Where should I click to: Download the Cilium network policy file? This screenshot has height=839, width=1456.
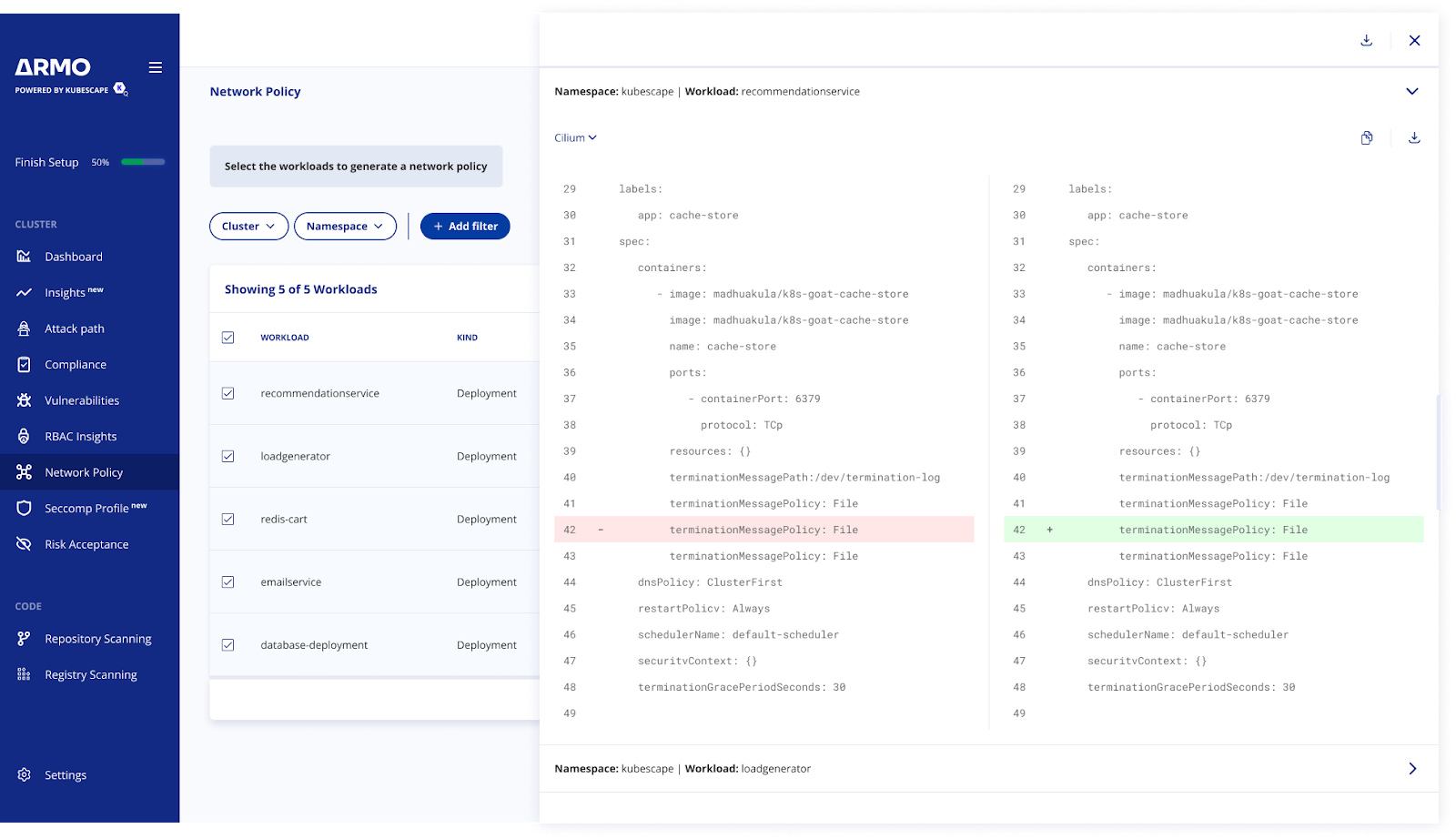pyautogui.click(x=1413, y=137)
